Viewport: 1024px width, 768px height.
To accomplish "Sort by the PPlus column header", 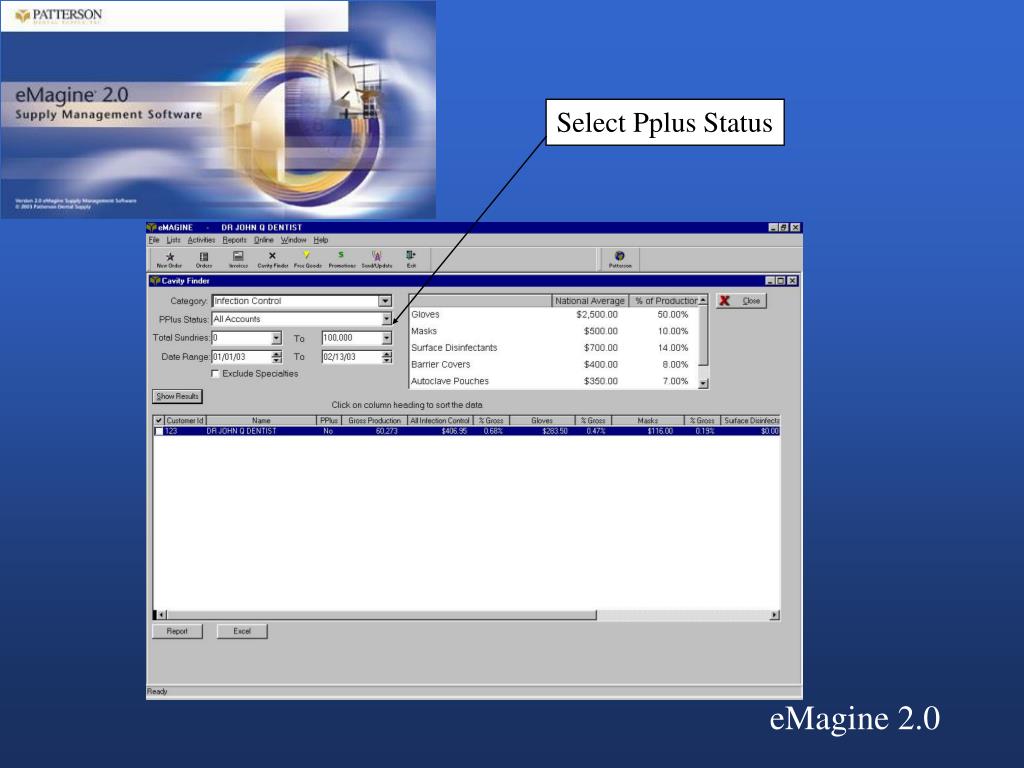I will tap(328, 421).
